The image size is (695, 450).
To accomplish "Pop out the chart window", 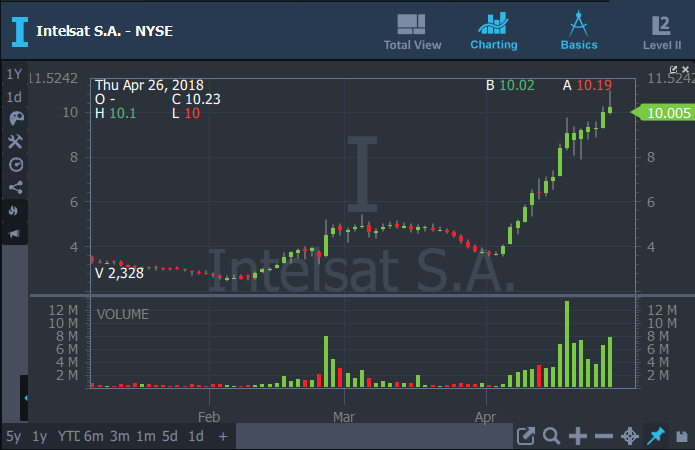I will pos(673,70).
